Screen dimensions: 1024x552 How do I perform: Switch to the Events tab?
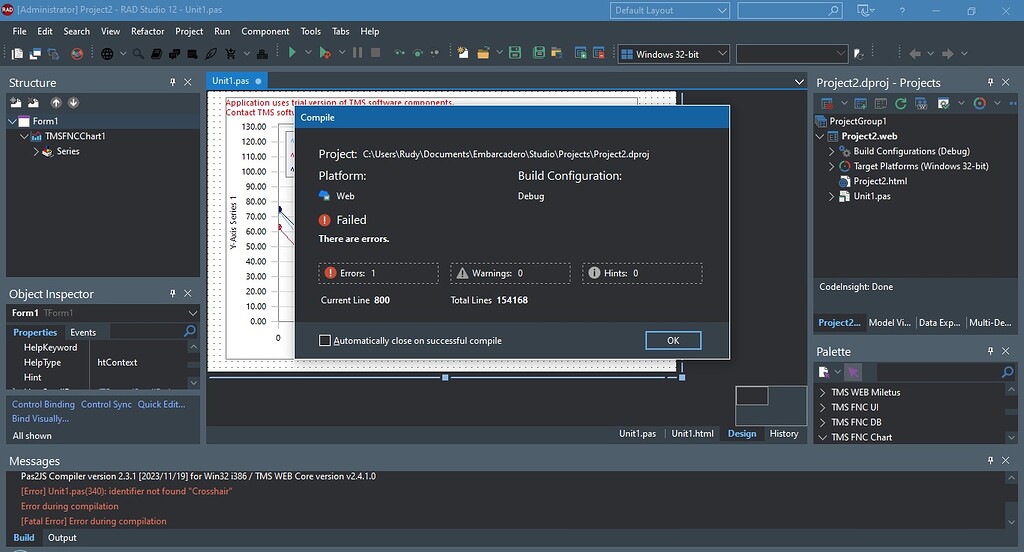click(83, 333)
